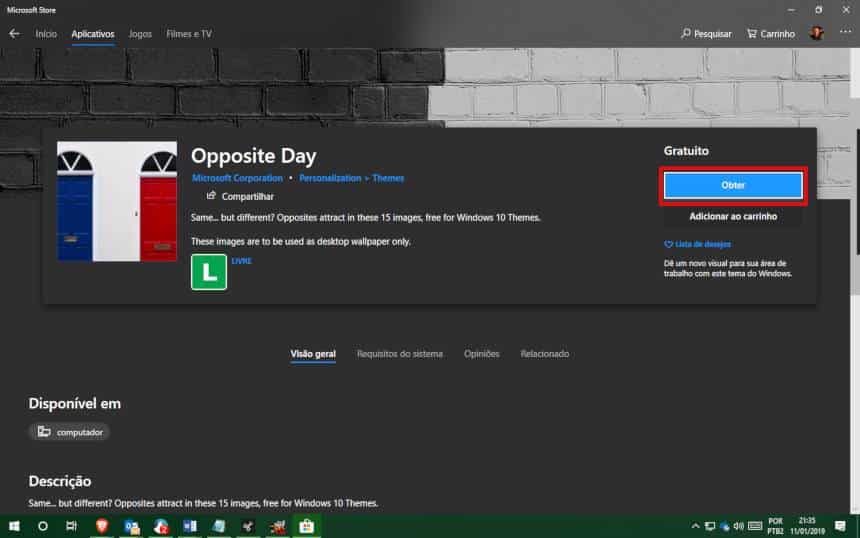Add to Lista de desejos wishlist
The image size is (860, 538).
pyautogui.click(x=698, y=244)
